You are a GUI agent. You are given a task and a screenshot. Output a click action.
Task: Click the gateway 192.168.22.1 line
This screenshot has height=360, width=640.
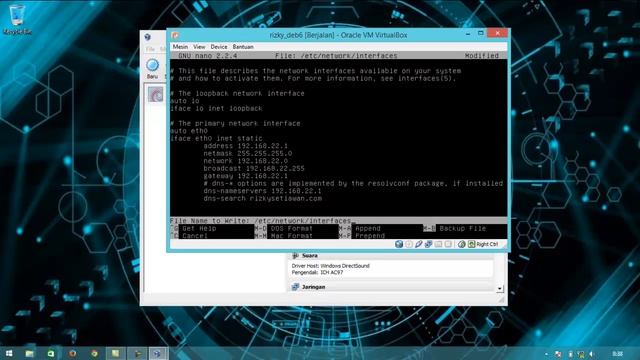[245, 176]
